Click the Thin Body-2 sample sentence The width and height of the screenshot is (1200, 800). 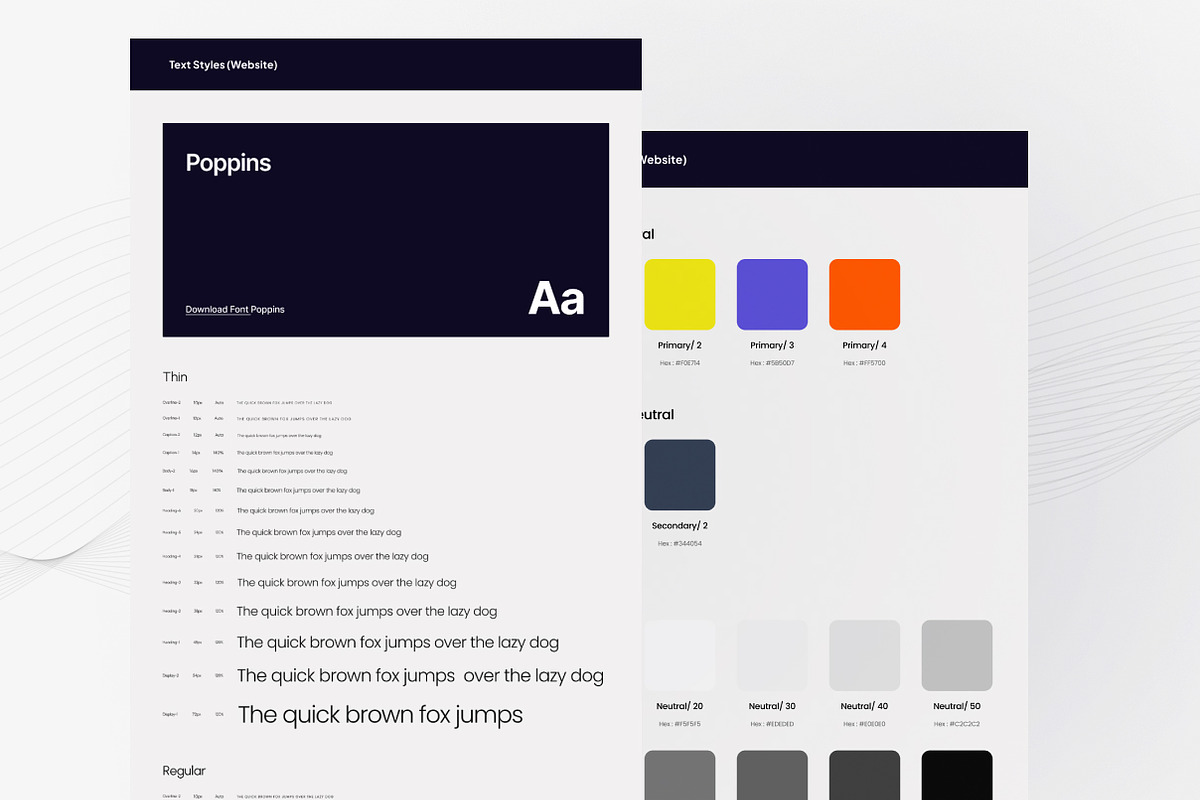click(292, 471)
